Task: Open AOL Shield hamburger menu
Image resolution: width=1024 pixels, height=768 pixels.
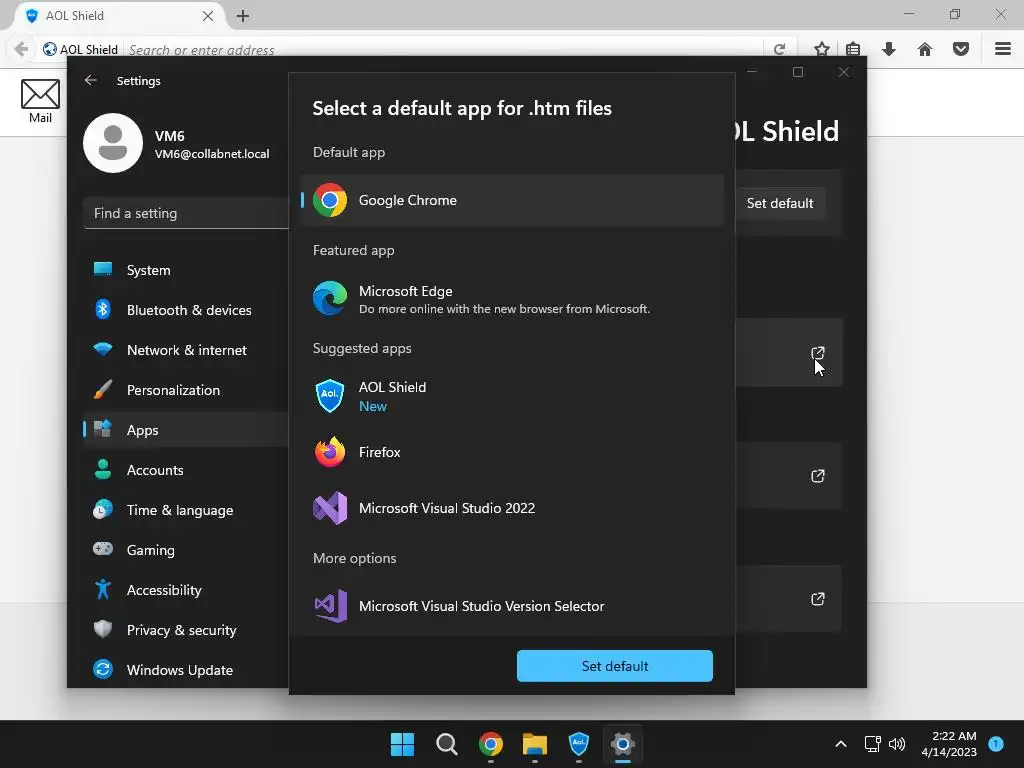Action: tap(1003, 49)
